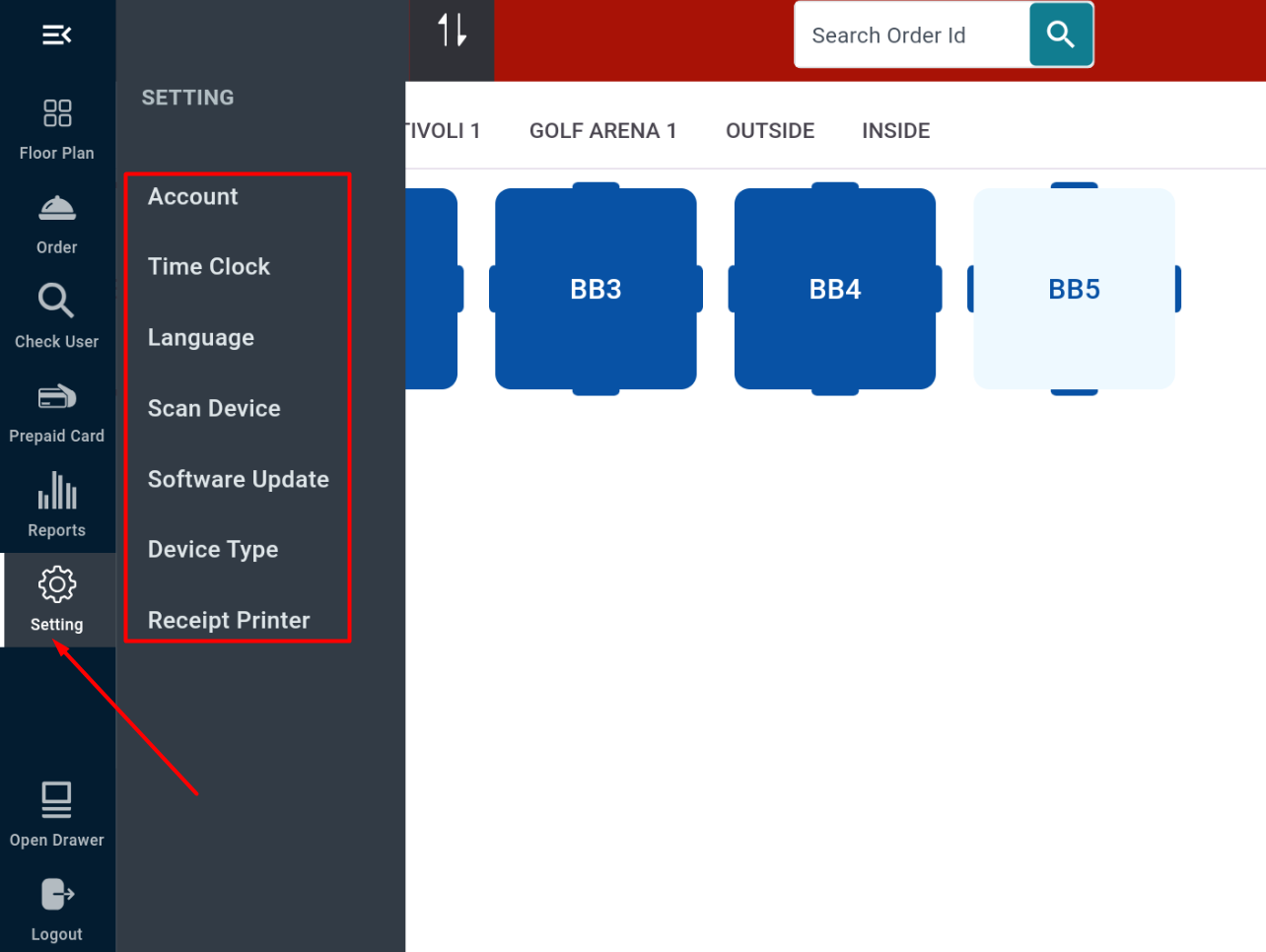Open Account in the settings menu

pos(193,197)
